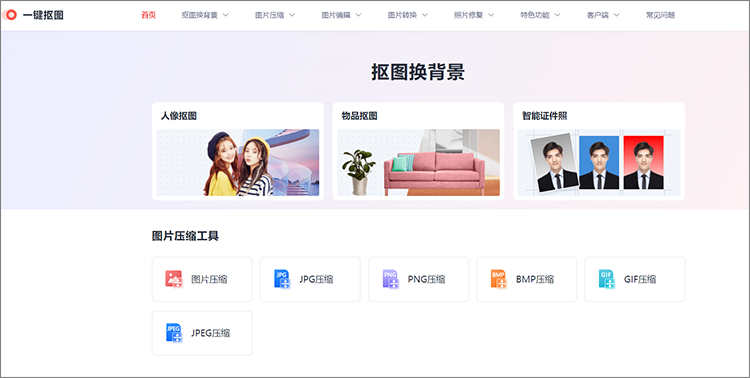This screenshot has width=750, height=378.
Task: Expand the 抠图换背景 menu chevron
Action: tap(226, 15)
